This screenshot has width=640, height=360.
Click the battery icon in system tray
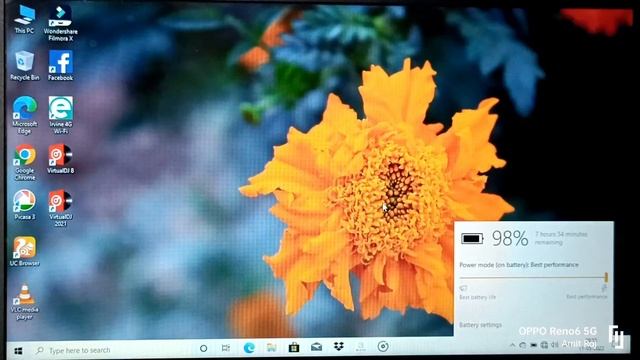click(533, 345)
